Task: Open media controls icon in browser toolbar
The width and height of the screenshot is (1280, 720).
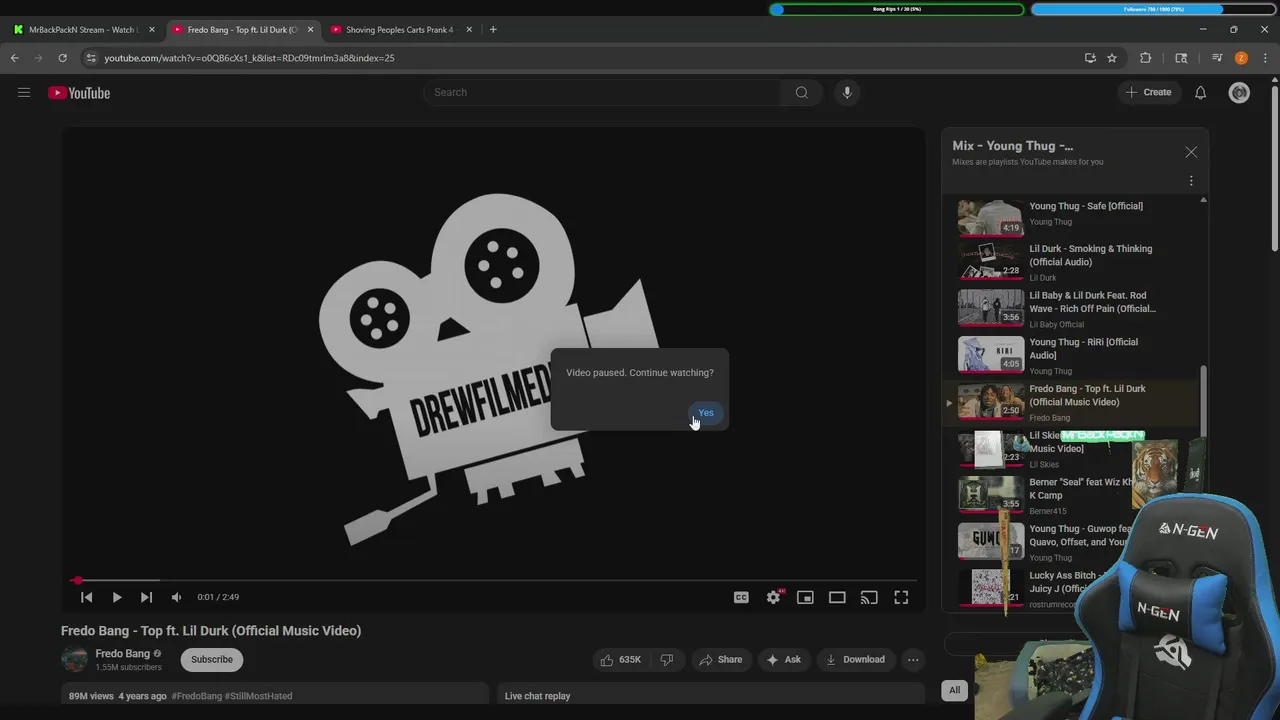Action: click(x=1217, y=58)
